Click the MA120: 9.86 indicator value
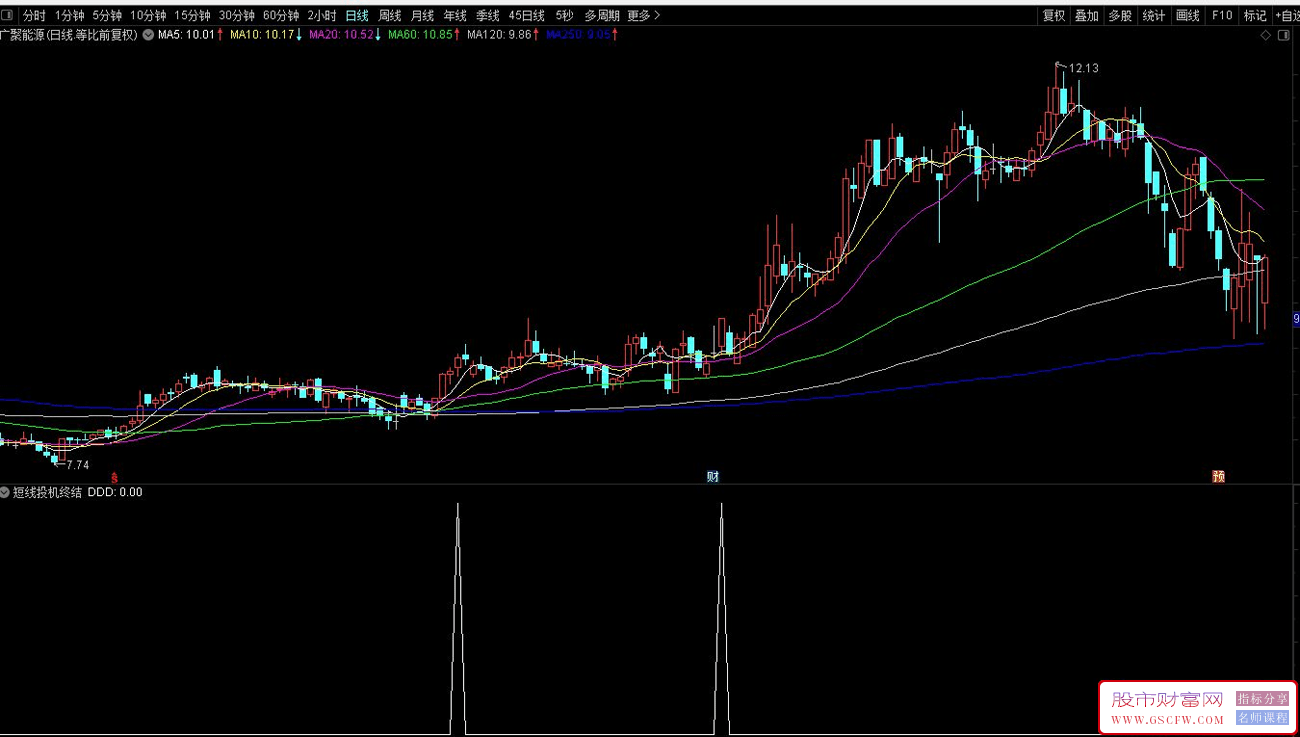The width and height of the screenshot is (1300, 737). (x=499, y=35)
